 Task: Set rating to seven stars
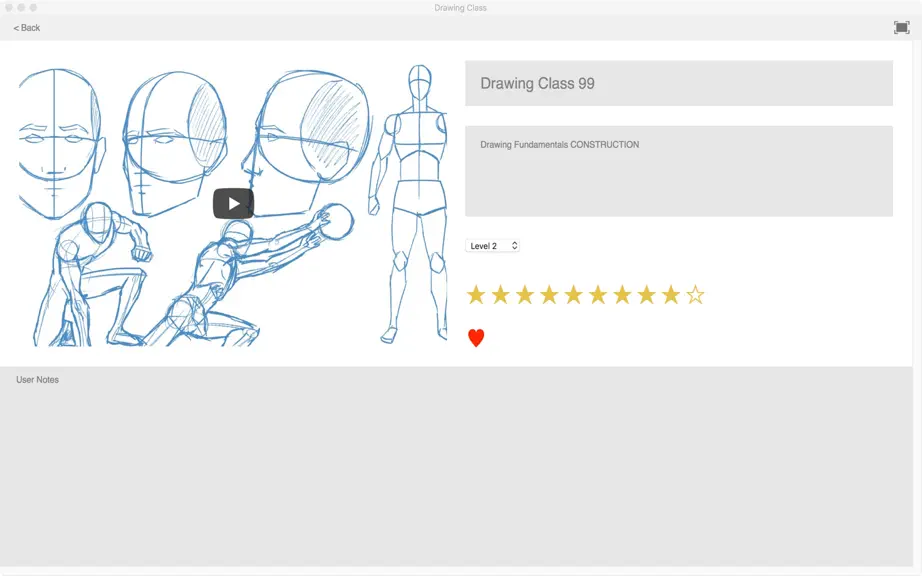pyautogui.click(x=622, y=294)
